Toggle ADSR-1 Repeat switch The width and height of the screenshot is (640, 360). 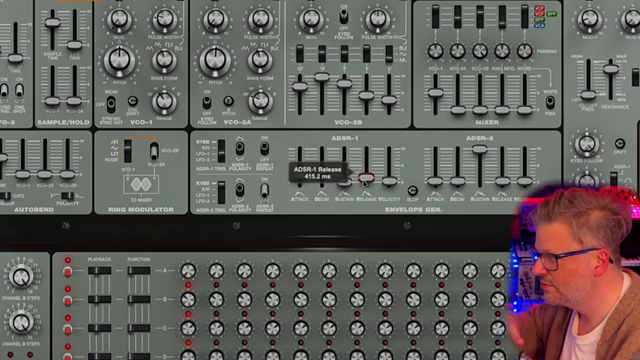tap(264, 148)
